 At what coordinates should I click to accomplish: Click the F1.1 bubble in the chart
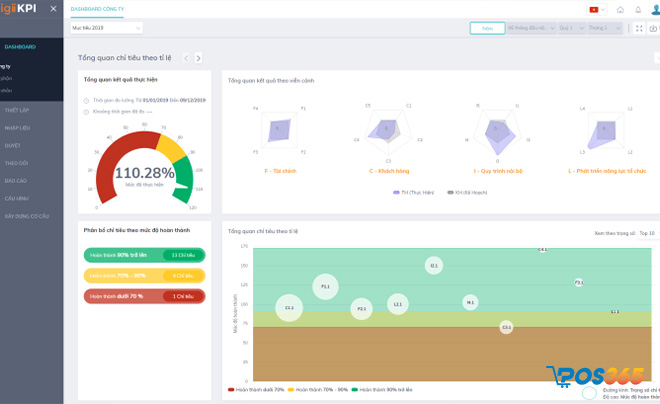point(325,287)
